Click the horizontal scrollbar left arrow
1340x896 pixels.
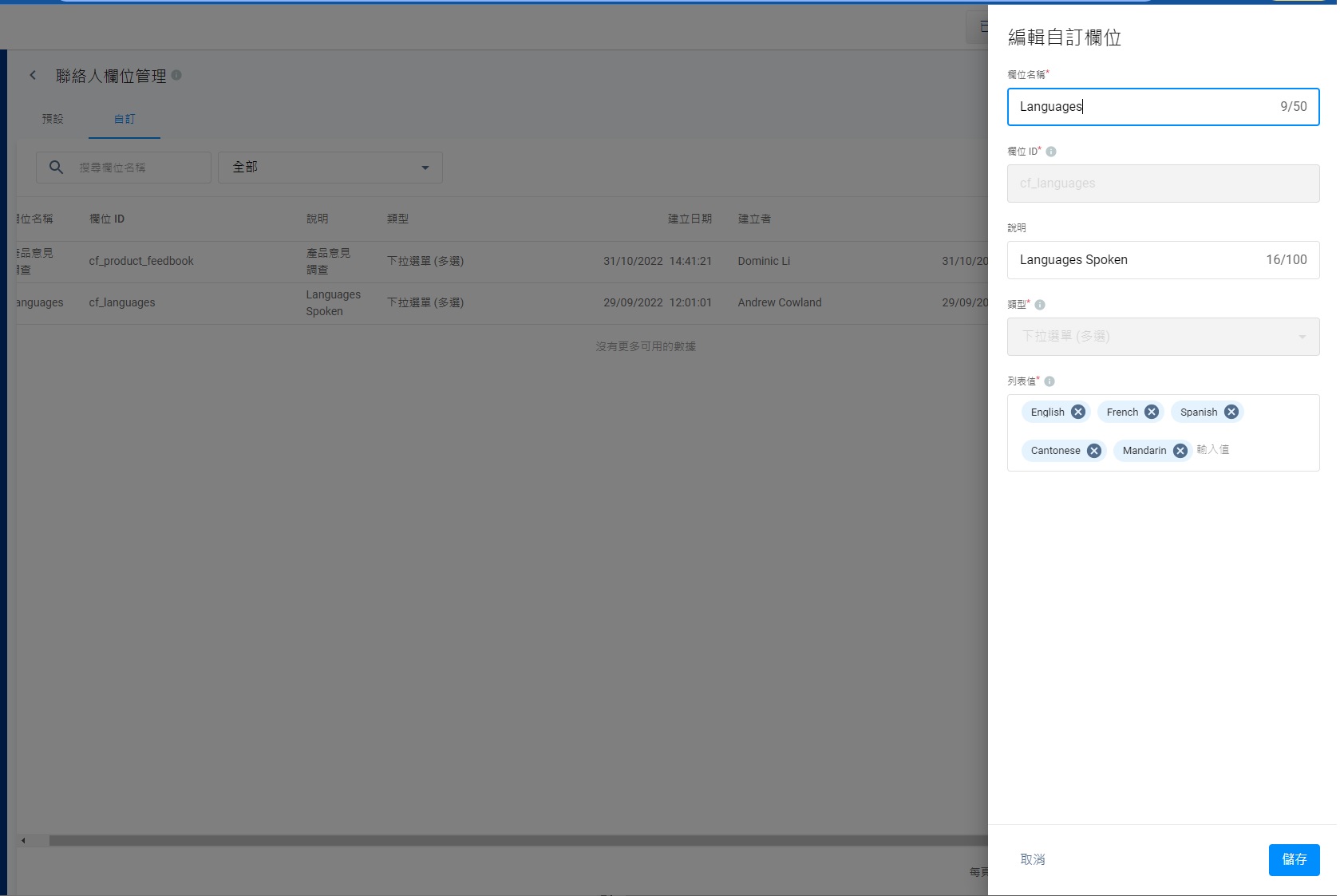point(23,840)
